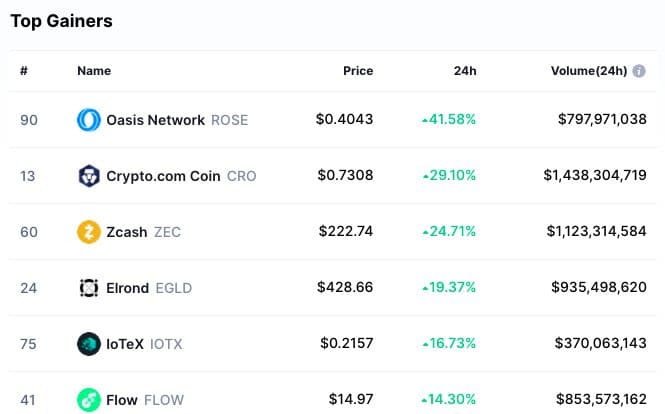
Task: Open the Oasis Network coin page
Action: tap(156, 120)
